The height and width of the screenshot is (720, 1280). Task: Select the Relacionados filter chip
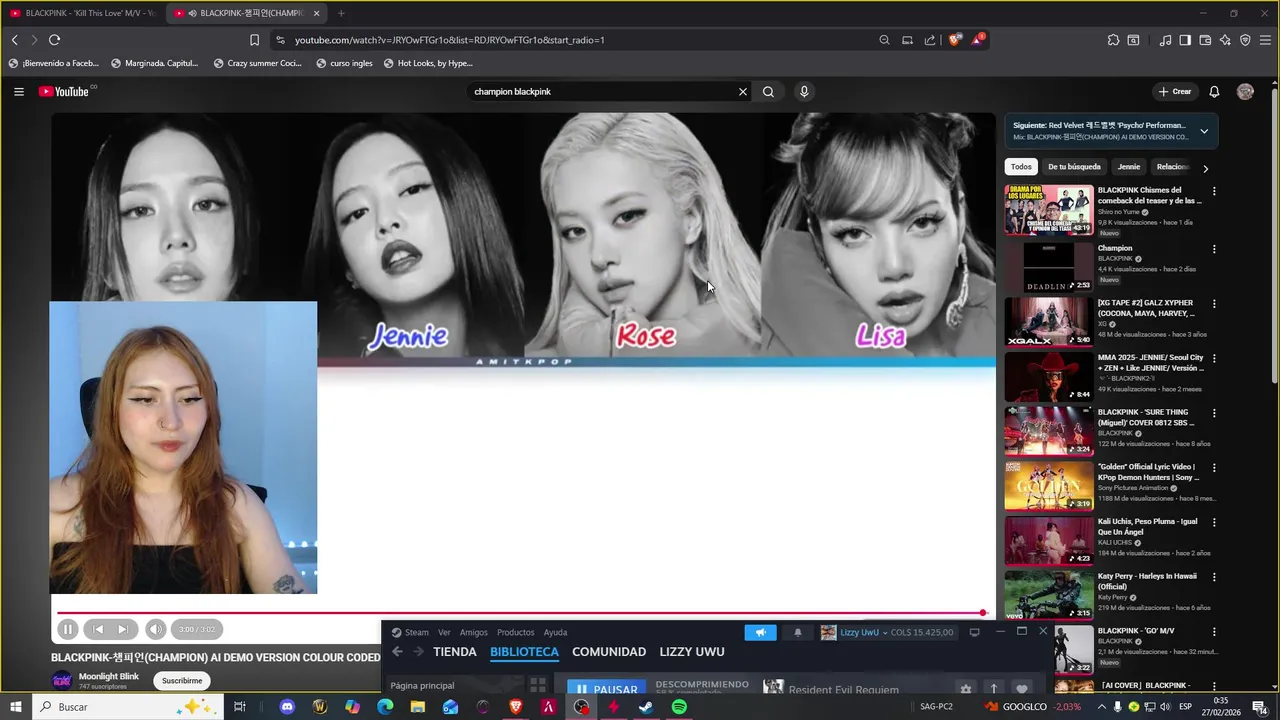pyautogui.click(x=1172, y=167)
